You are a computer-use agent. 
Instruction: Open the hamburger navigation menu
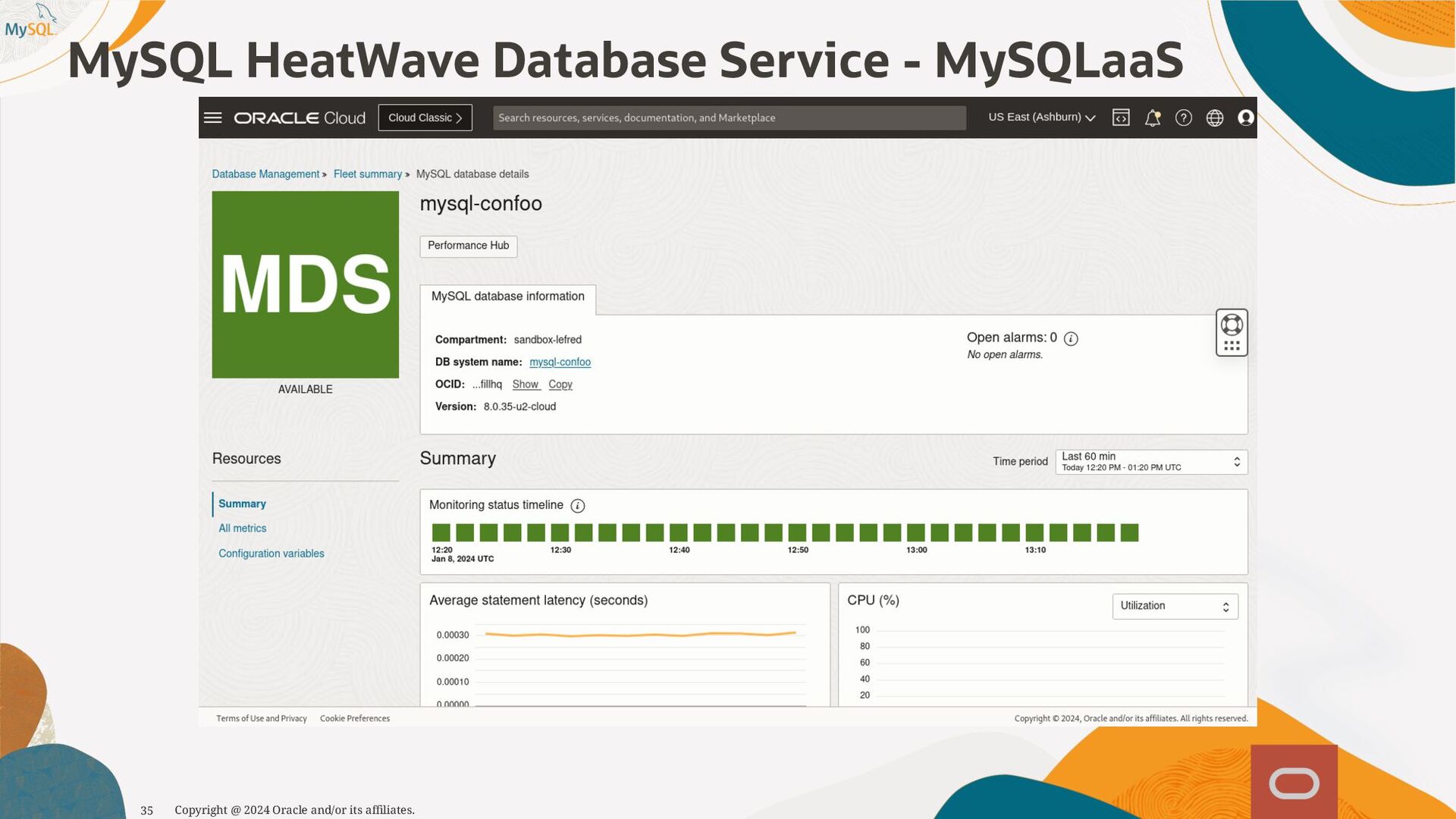click(x=213, y=118)
